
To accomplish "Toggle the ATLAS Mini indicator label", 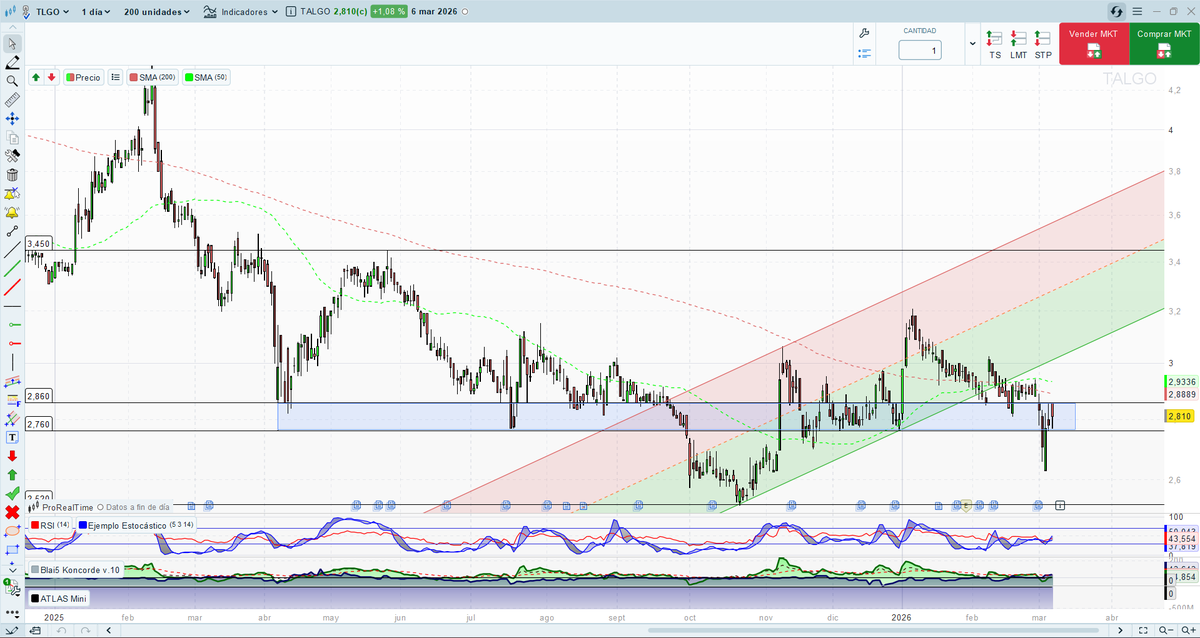I will tap(59, 598).
